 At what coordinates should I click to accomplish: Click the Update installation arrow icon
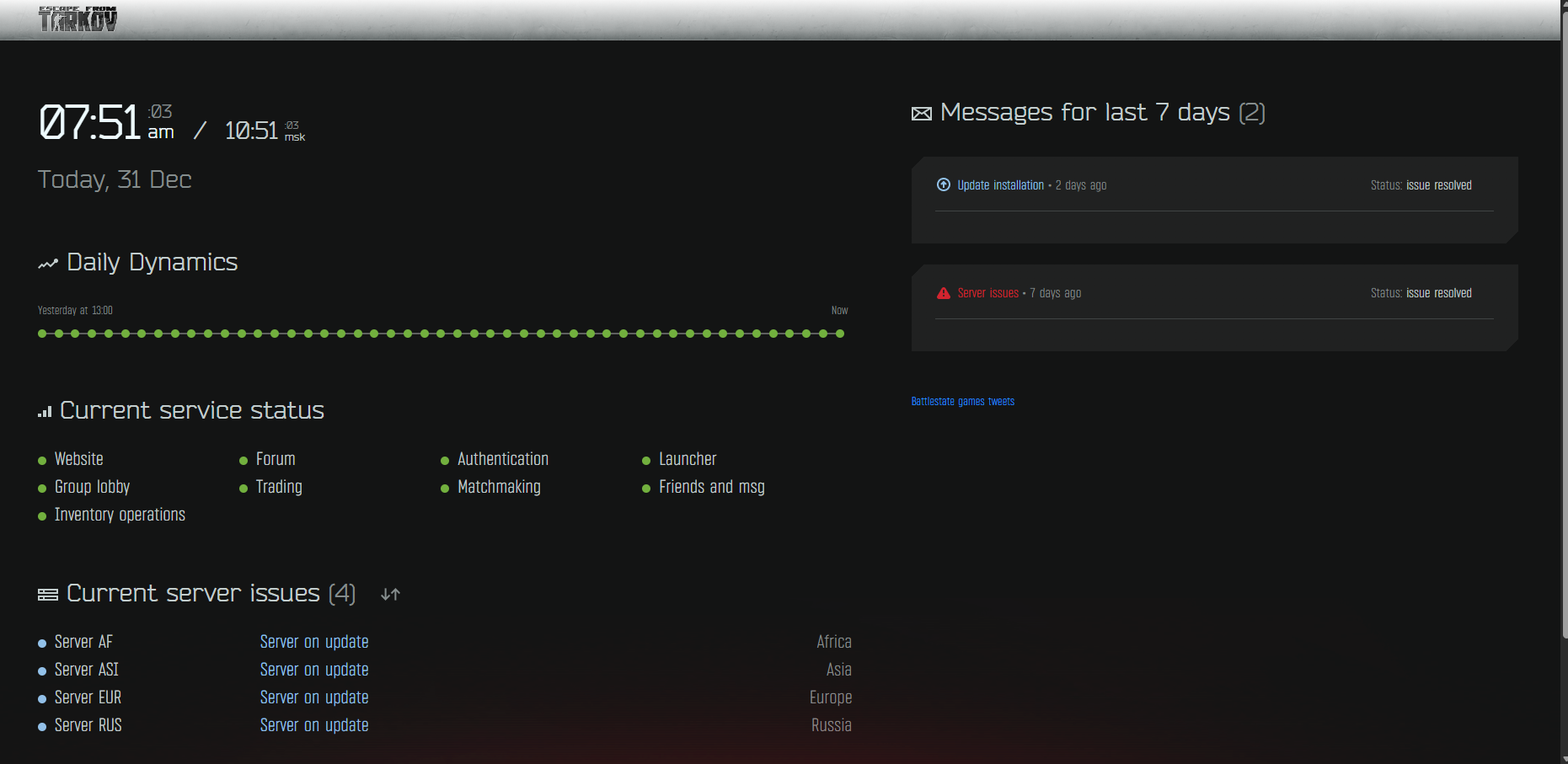[944, 185]
